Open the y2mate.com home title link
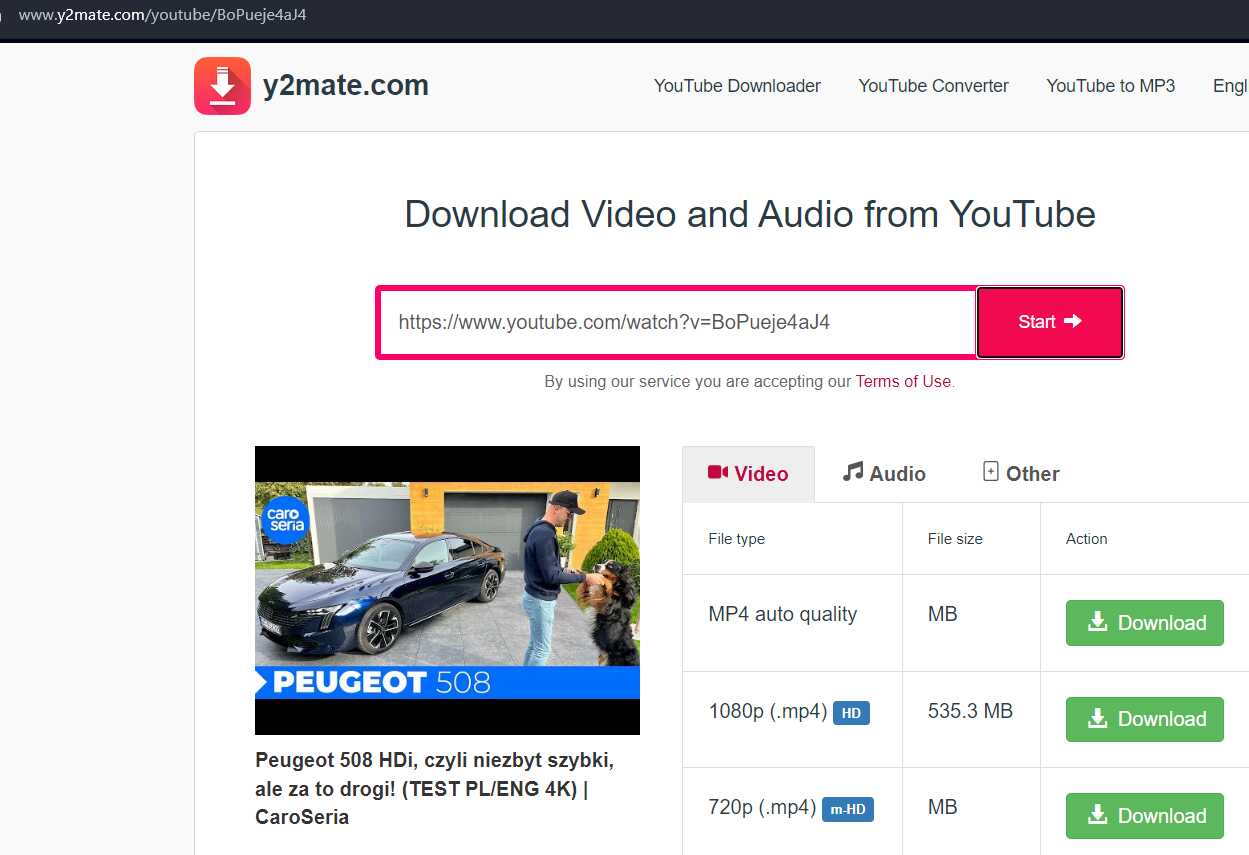 [345, 86]
